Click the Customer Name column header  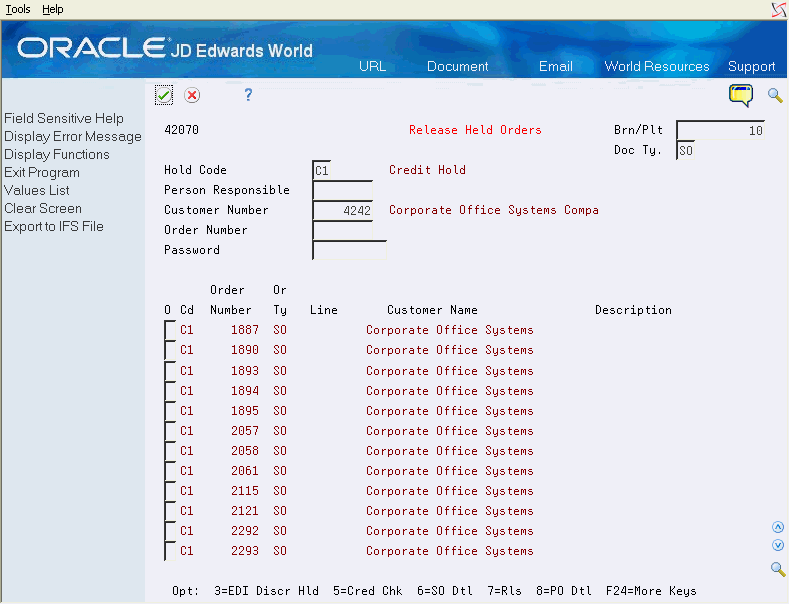[x=432, y=310]
